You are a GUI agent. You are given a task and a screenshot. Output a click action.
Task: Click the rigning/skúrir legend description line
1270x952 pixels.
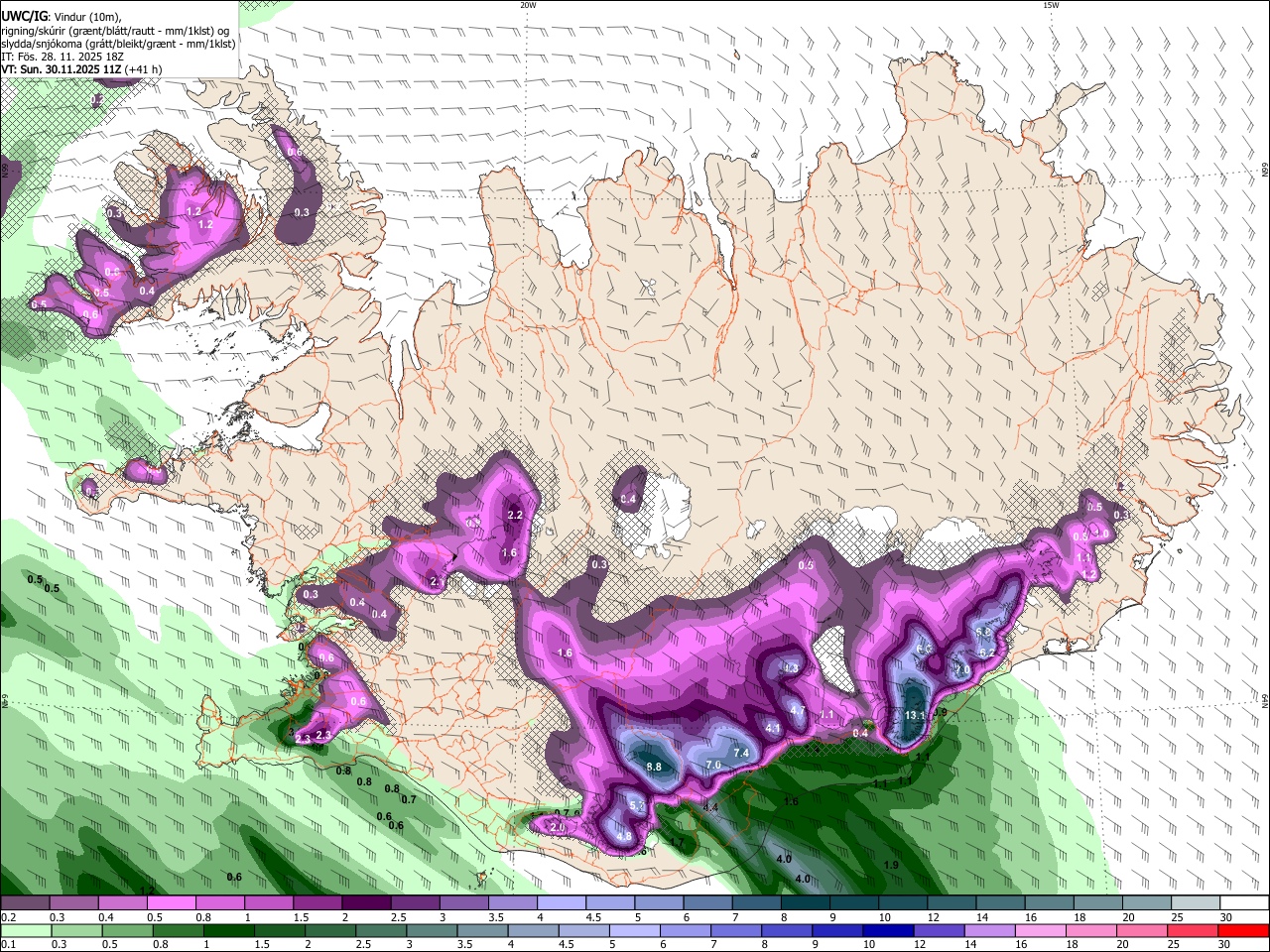click(115, 31)
